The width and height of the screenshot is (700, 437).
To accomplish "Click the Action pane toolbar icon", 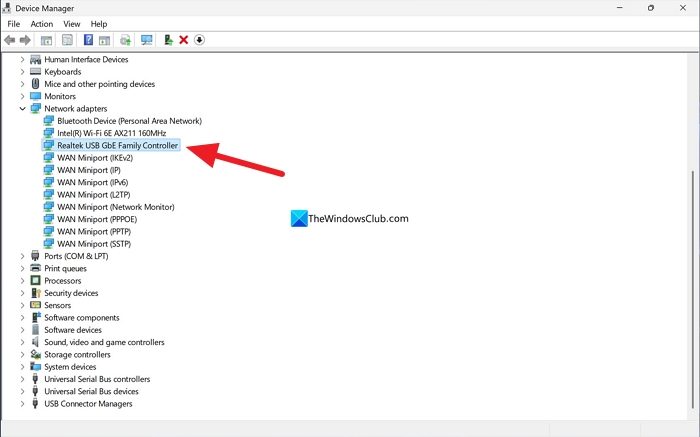I will pos(104,40).
